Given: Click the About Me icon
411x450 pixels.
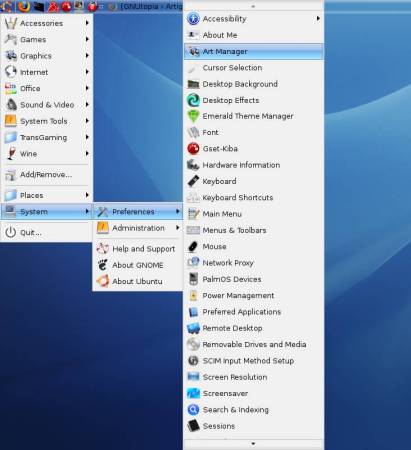Looking at the screenshot, I should coord(193,35).
